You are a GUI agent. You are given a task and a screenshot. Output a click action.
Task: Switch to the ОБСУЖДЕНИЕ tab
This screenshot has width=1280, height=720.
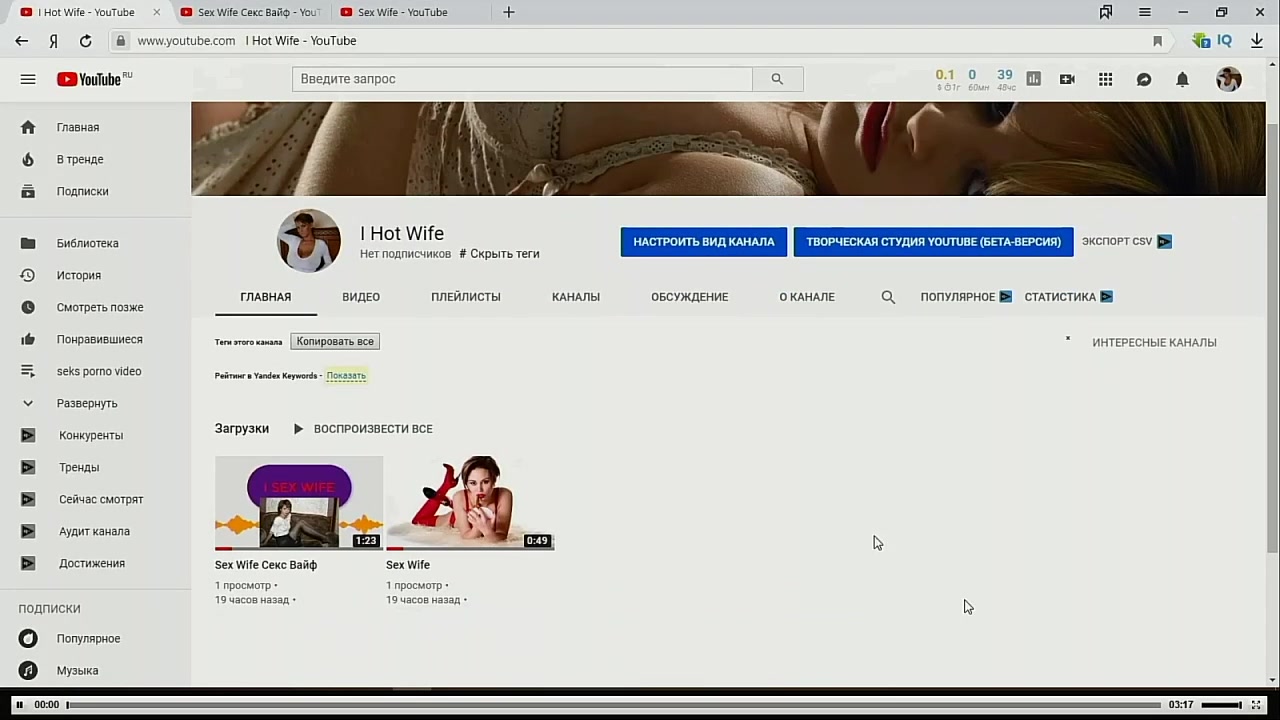tap(690, 297)
